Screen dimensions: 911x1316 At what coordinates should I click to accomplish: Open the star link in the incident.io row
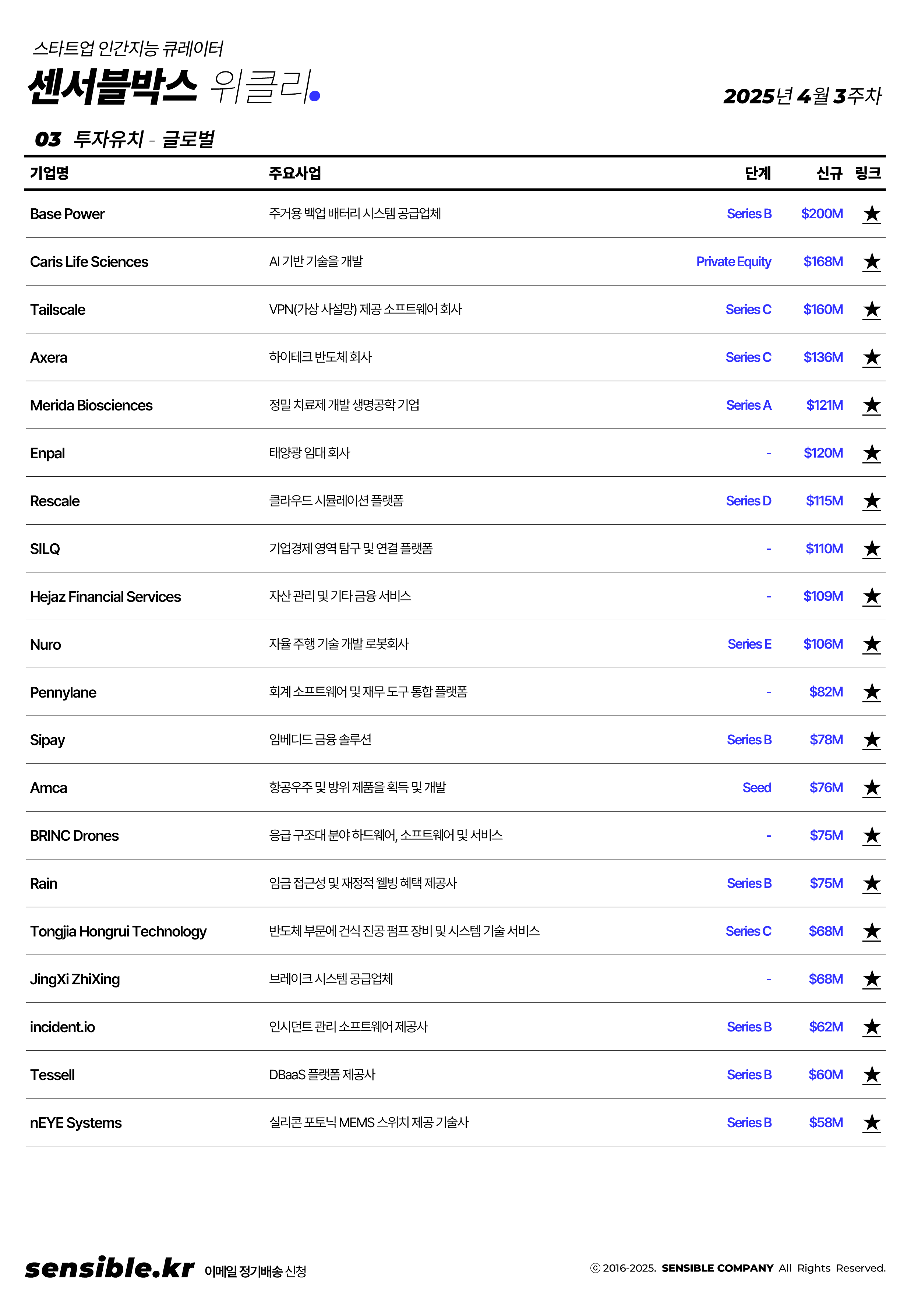tap(871, 1027)
